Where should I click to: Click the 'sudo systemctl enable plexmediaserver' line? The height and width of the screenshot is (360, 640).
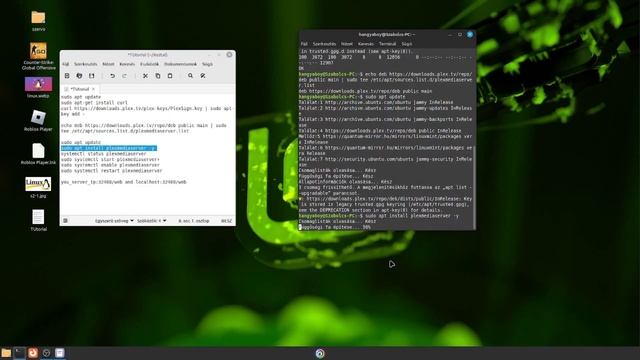pyautogui.click(x=110, y=165)
